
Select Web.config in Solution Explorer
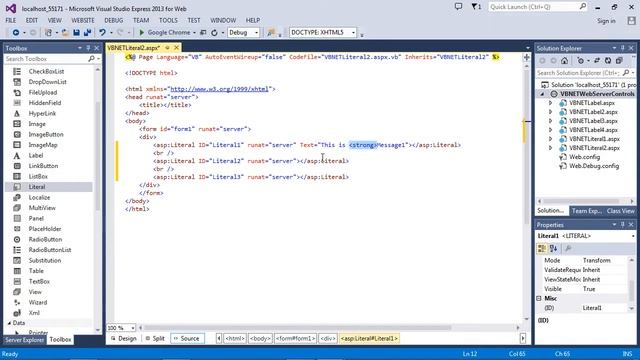coord(584,157)
